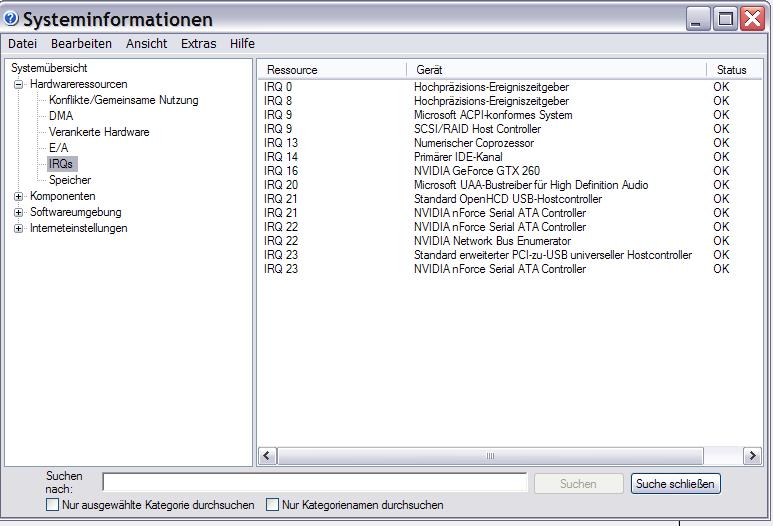Image resolution: width=773 pixels, height=526 pixels.
Task: Select the IRQs tree entry
Action: point(61,164)
